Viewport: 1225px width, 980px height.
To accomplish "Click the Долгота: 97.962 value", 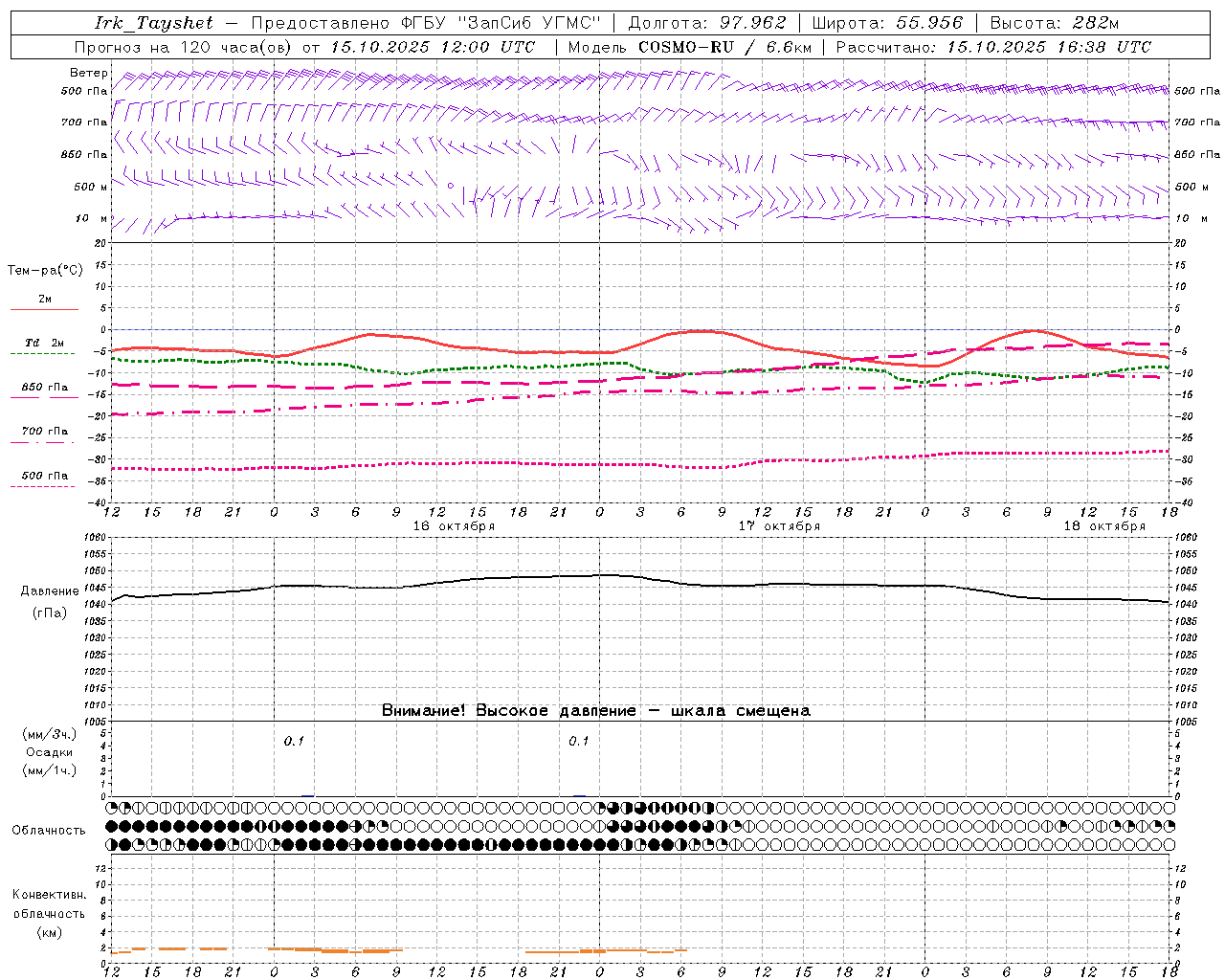I will click(x=707, y=23).
